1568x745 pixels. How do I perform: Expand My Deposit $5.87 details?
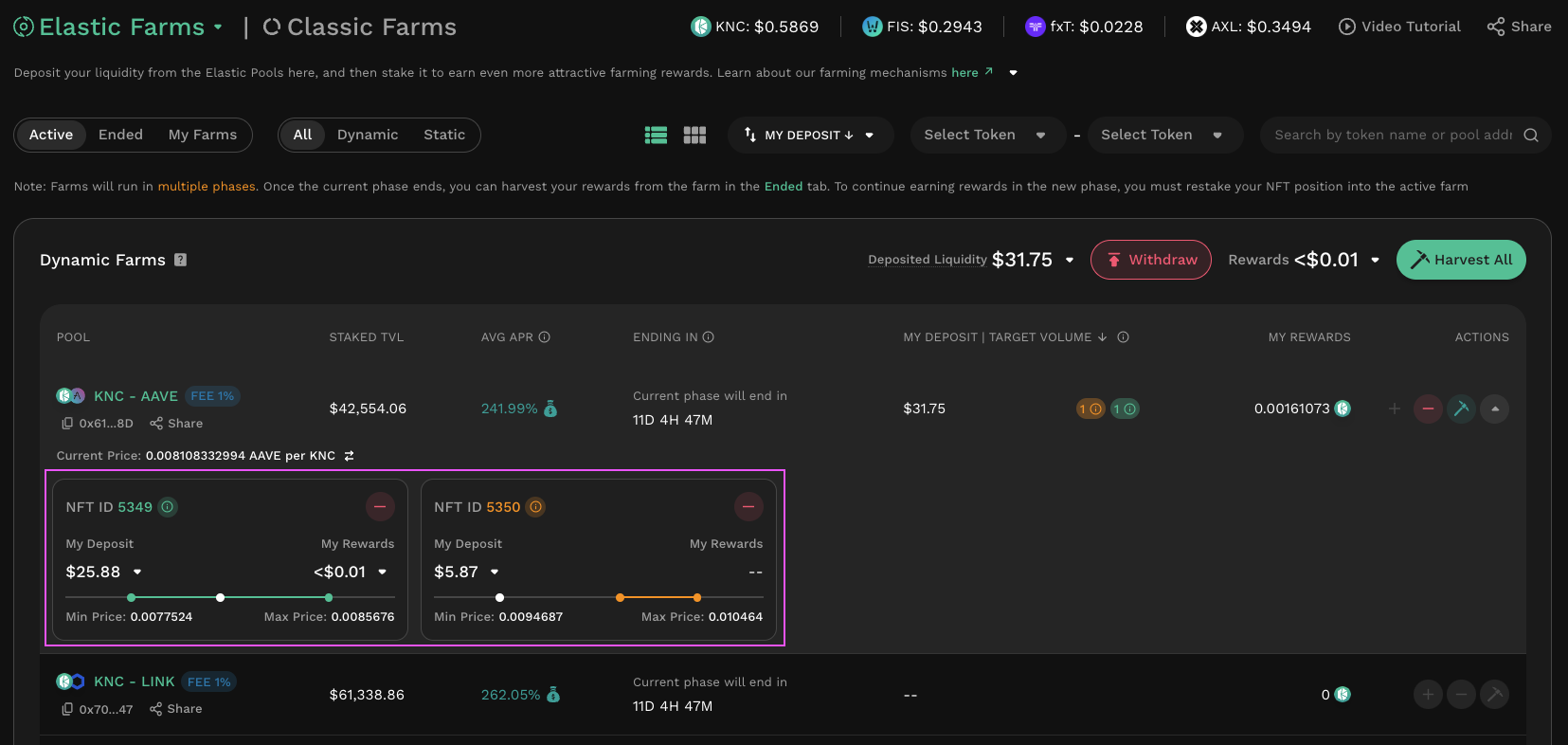tap(495, 572)
